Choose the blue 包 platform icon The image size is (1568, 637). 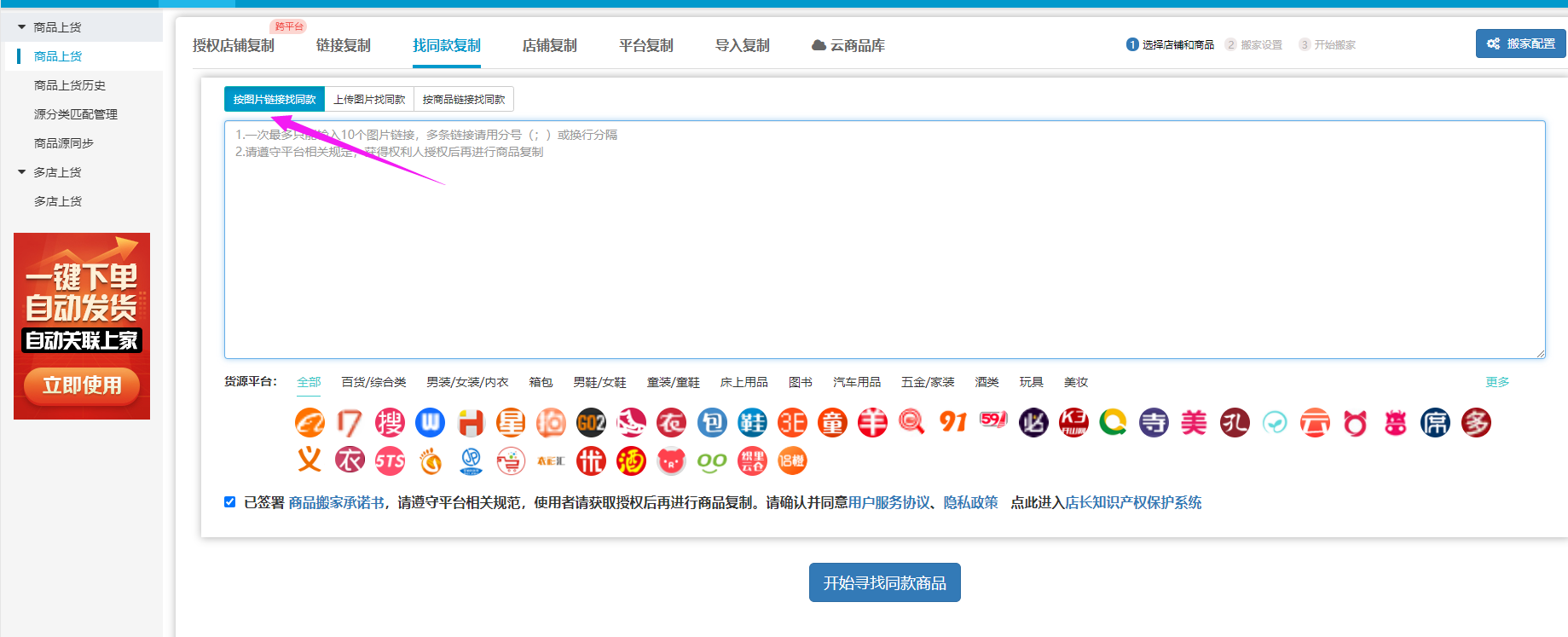click(x=712, y=422)
